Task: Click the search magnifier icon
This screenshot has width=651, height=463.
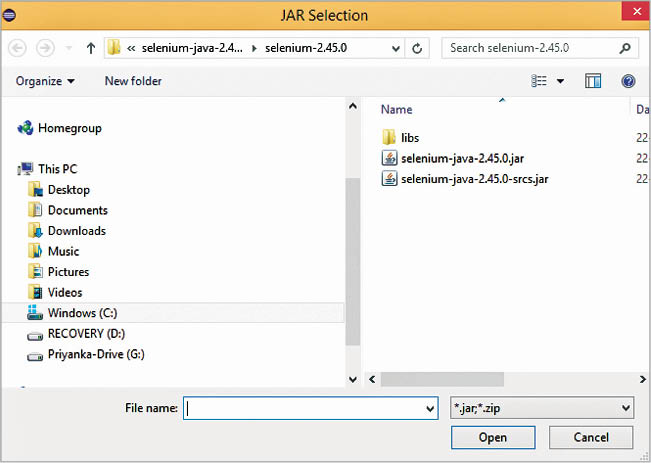Action: tap(625, 48)
